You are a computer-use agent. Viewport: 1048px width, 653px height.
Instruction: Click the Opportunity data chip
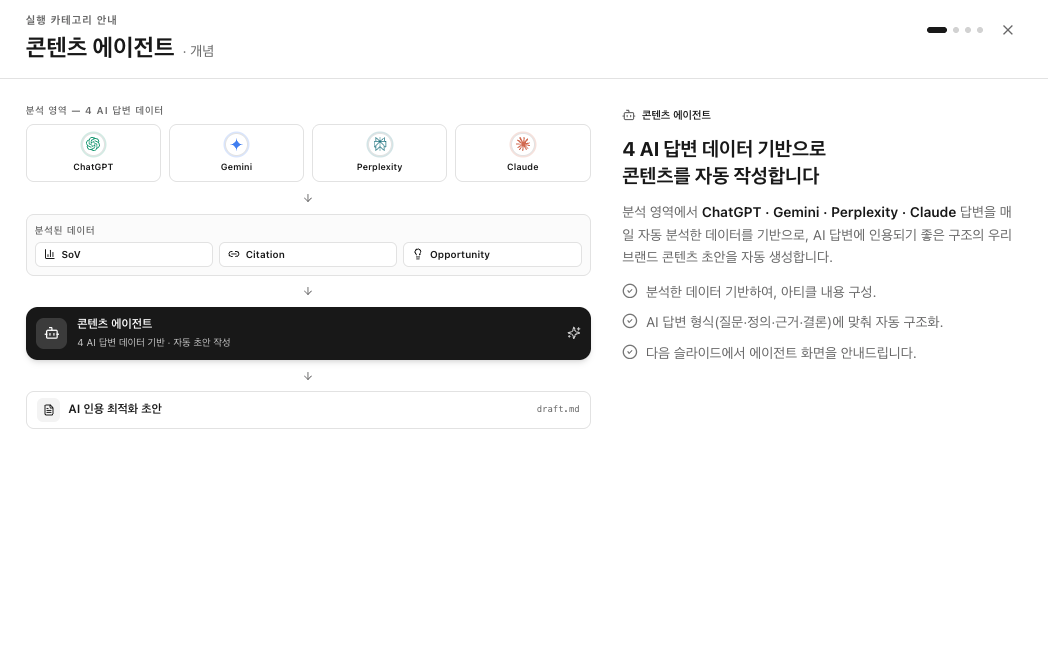pos(492,255)
